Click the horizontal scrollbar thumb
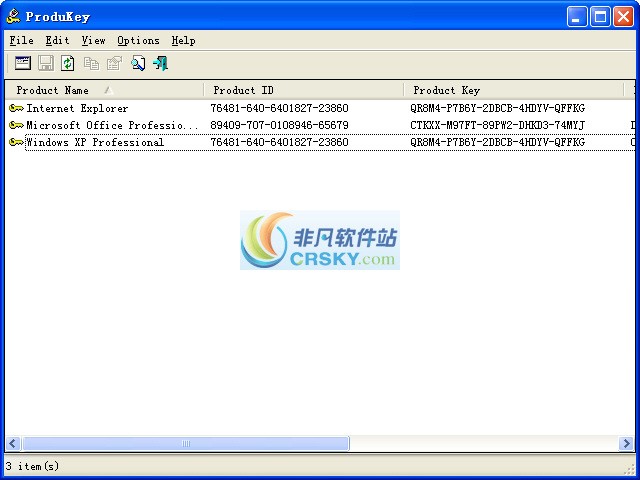Screen dimensions: 640x480 186,443
